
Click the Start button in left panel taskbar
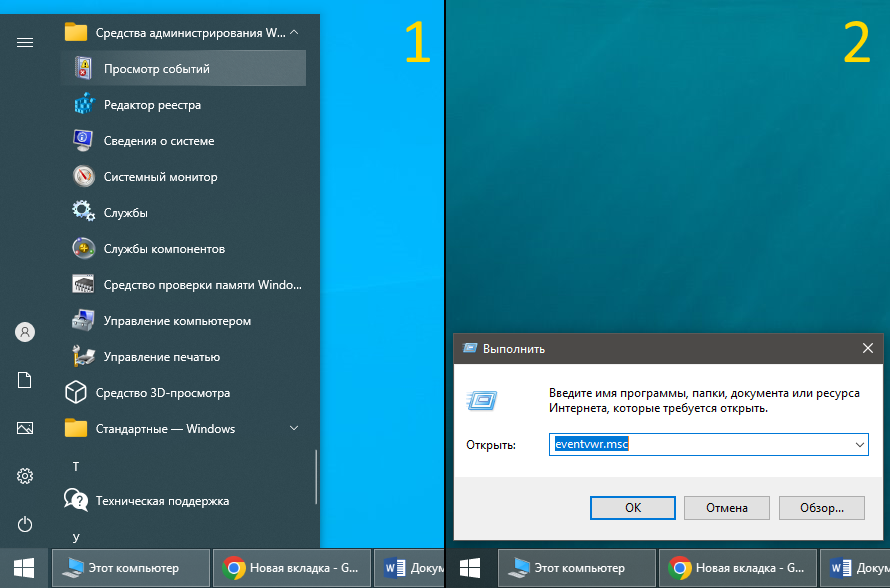coord(24,568)
